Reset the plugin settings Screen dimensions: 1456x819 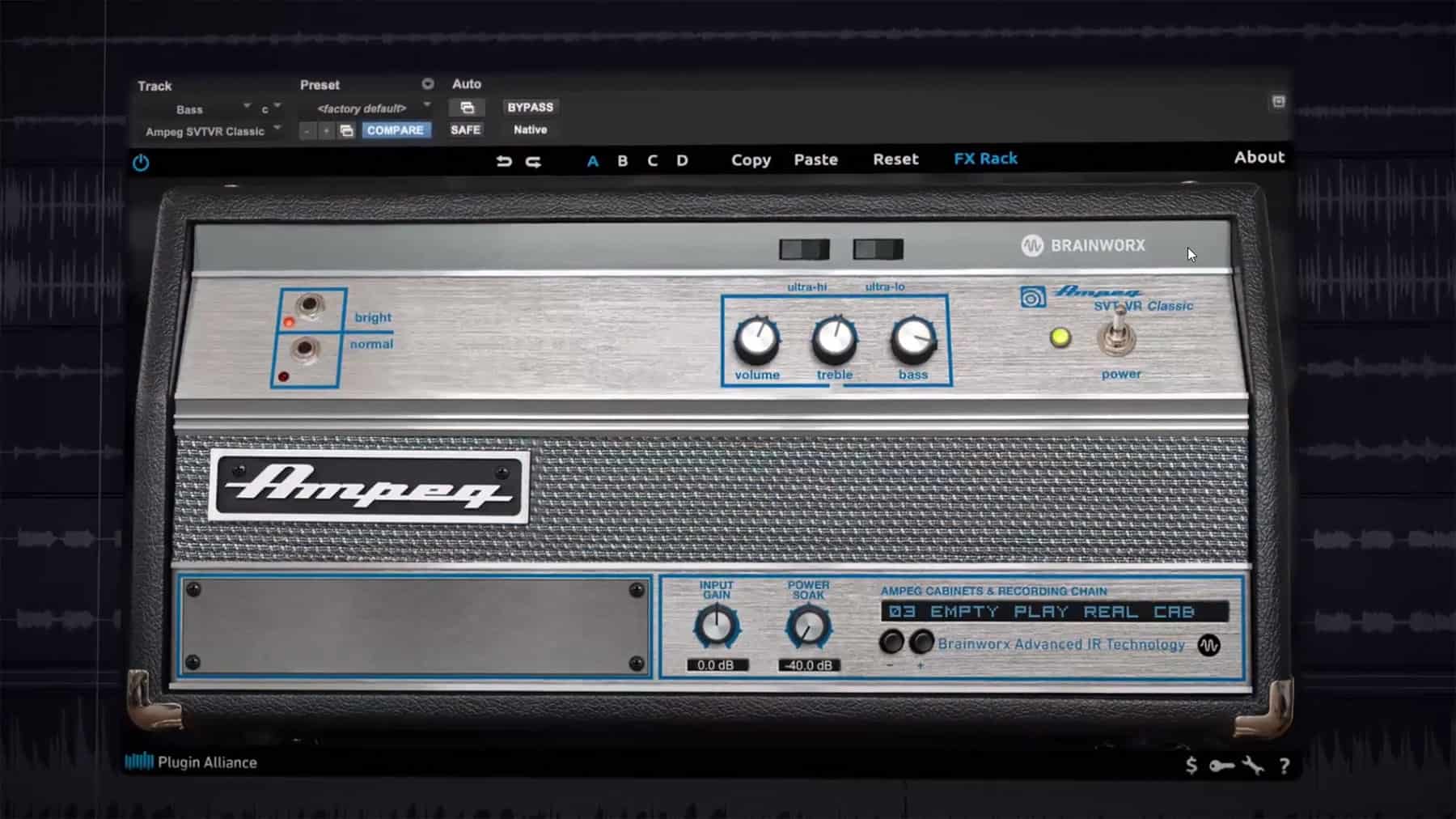pos(895,159)
